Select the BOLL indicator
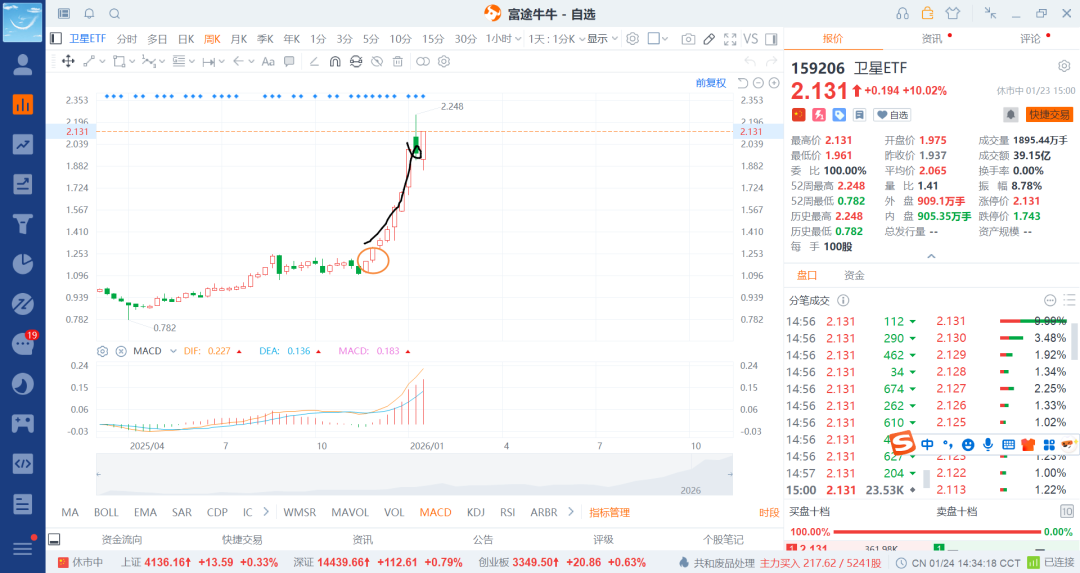Image resolution: width=1080 pixels, height=573 pixels. pos(106,512)
